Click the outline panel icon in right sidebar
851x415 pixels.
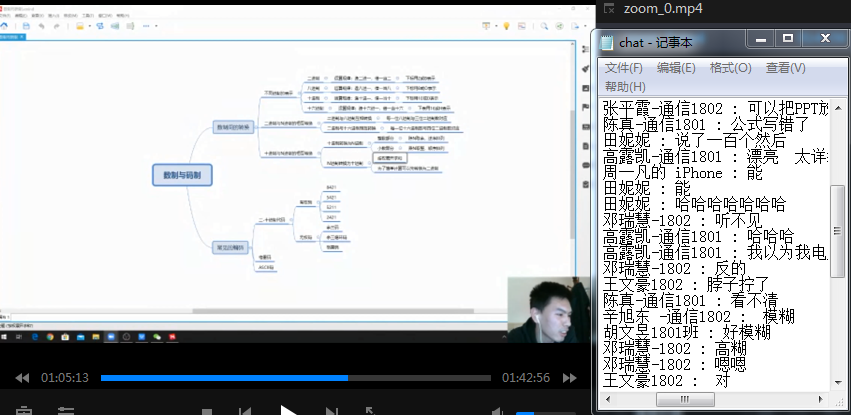[585, 49]
